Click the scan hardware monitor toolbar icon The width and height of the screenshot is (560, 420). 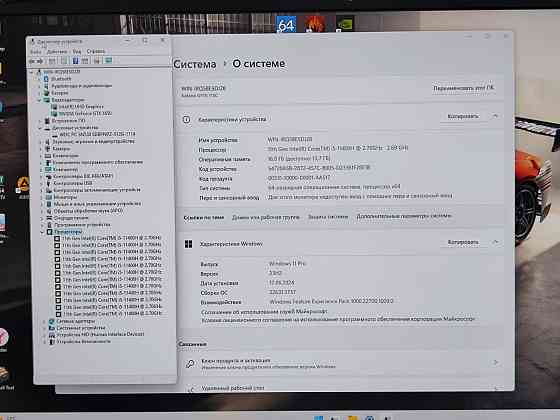tap(108, 60)
